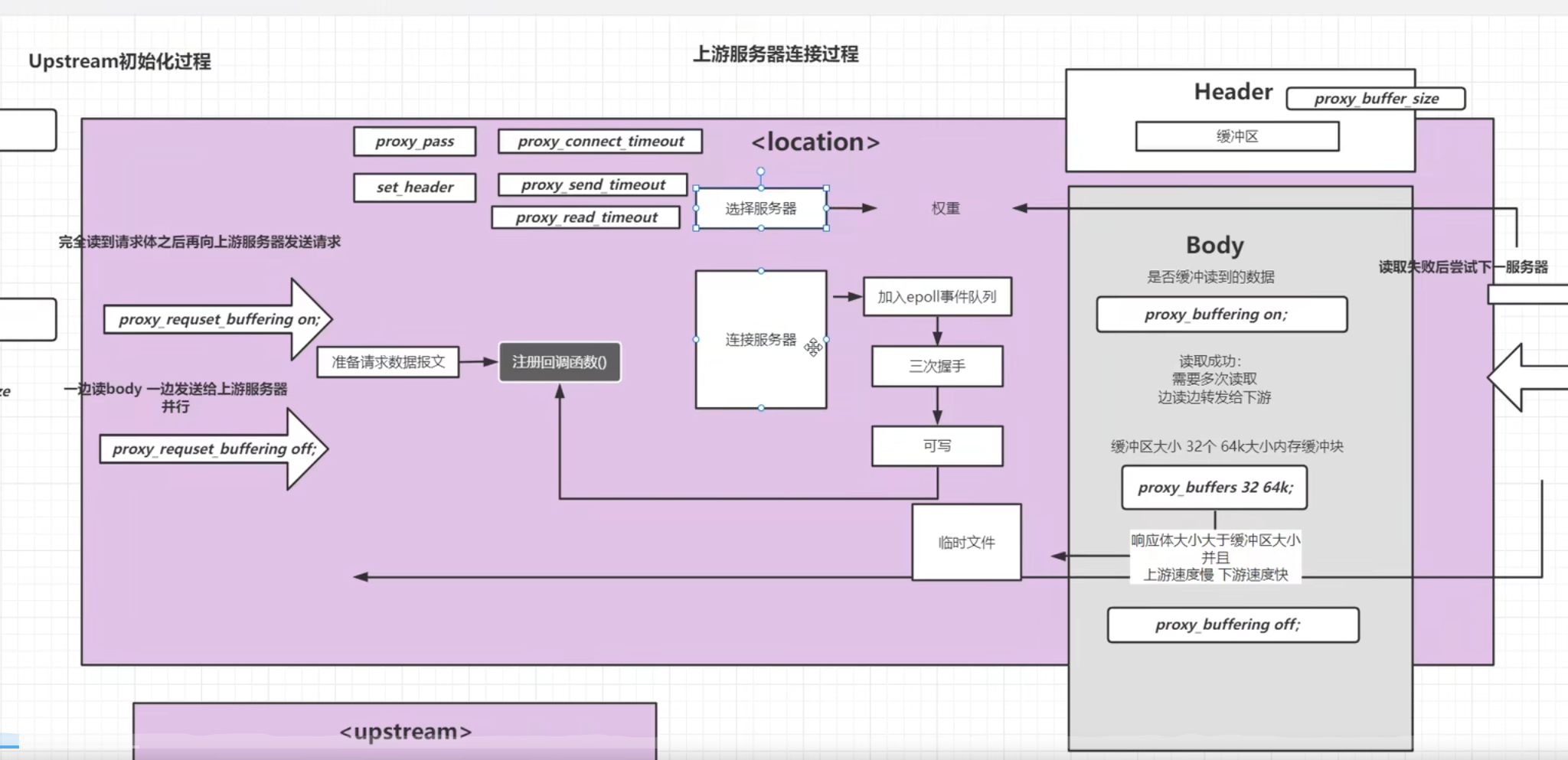Select the proxy_buffers 32 64k; box
Screen dimensions: 1568x760
pos(1214,488)
